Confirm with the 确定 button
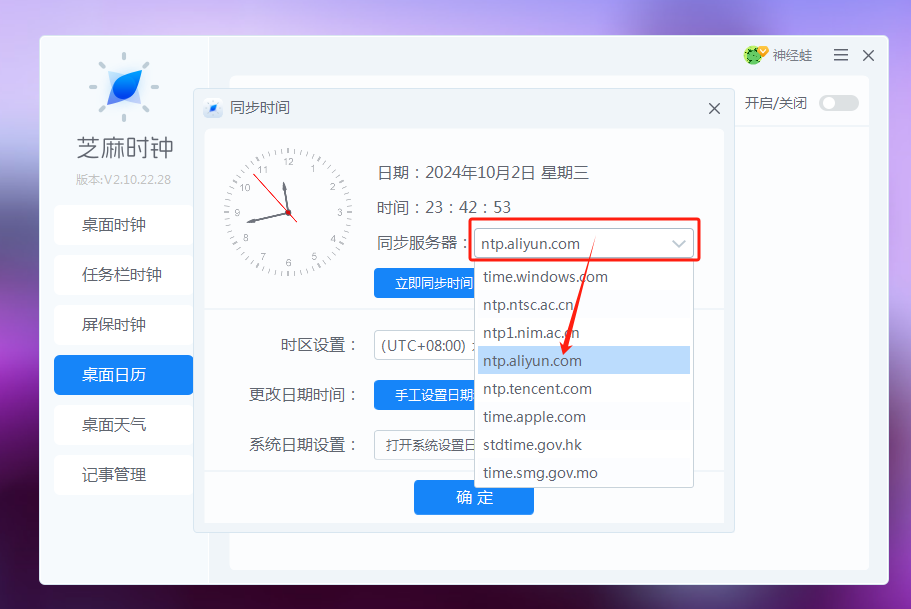This screenshot has width=911, height=609. coord(473,498)
